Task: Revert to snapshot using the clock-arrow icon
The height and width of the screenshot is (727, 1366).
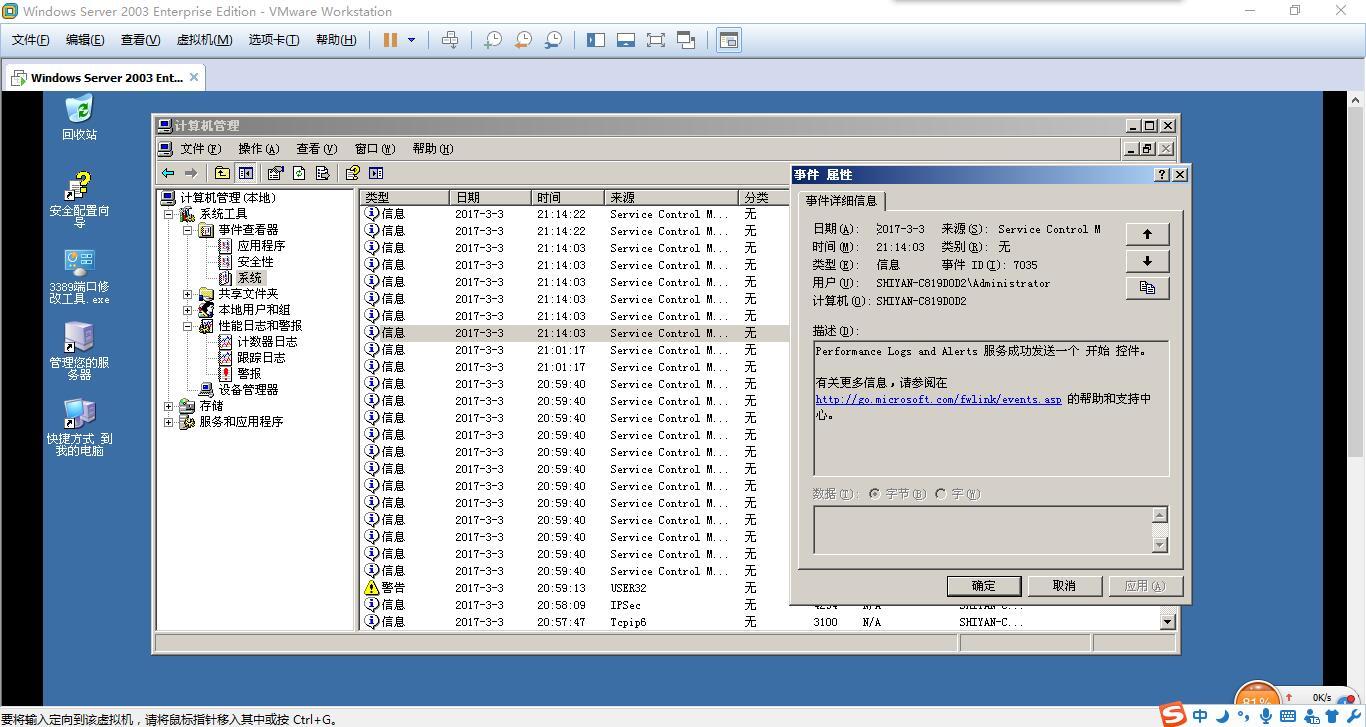Action: tap(523, 40)
